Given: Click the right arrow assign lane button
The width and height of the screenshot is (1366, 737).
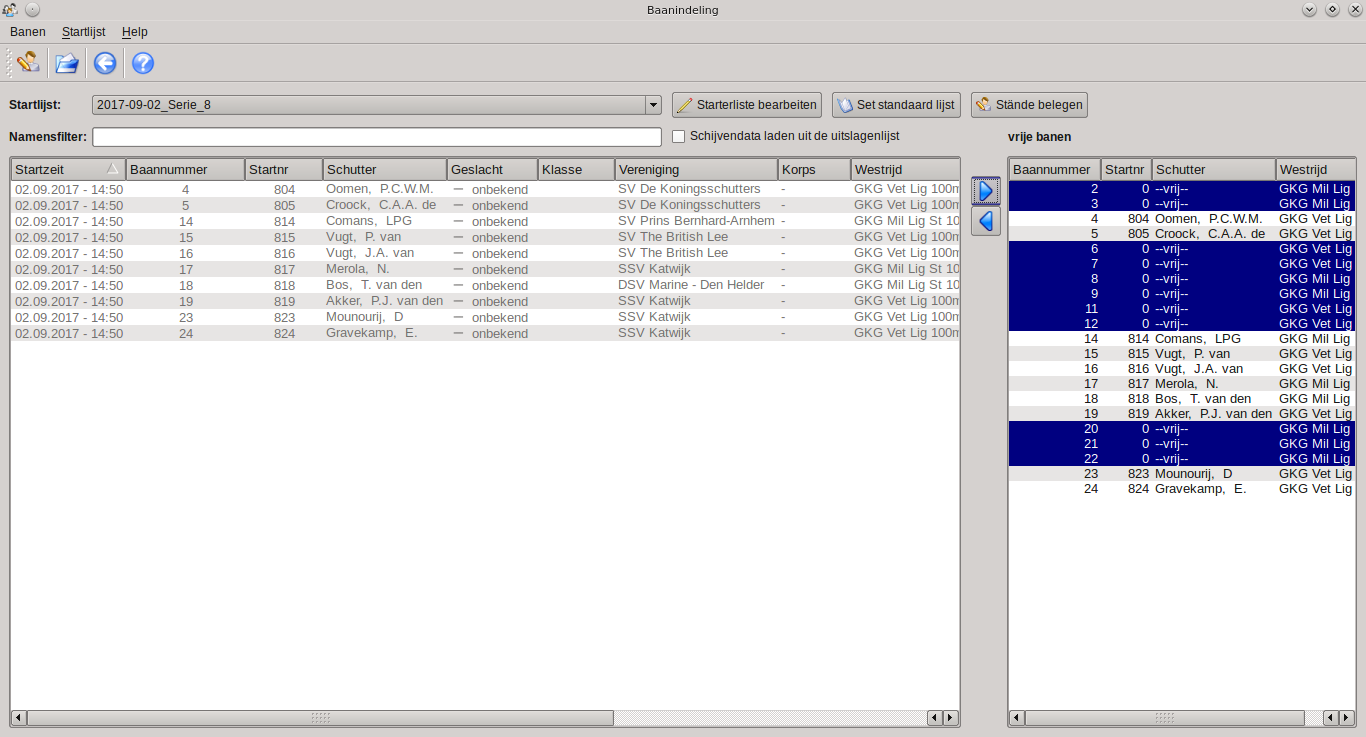Looking at the screenshot, I should (986, 191).
